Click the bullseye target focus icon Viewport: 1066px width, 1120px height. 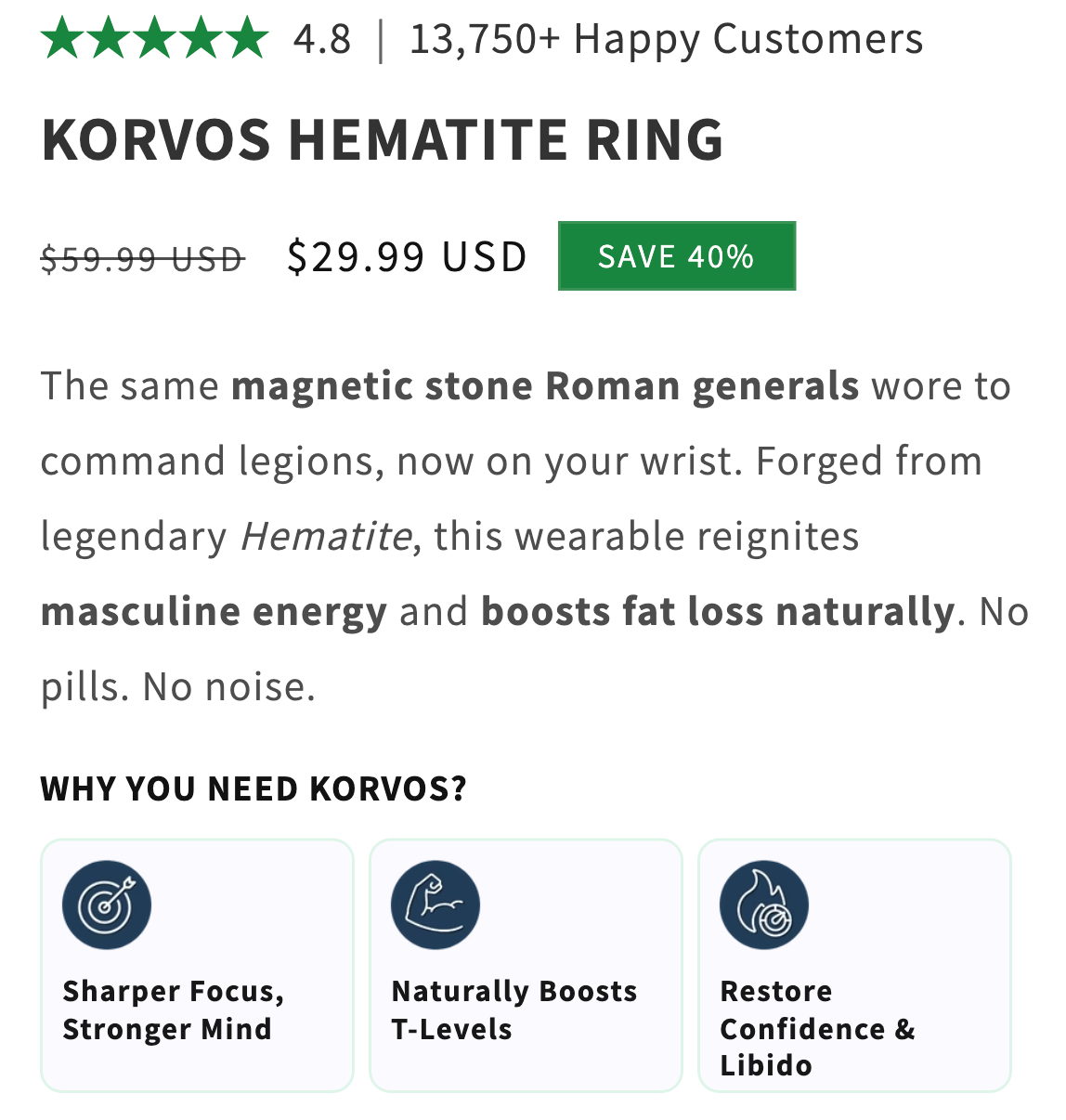(107, 905)
